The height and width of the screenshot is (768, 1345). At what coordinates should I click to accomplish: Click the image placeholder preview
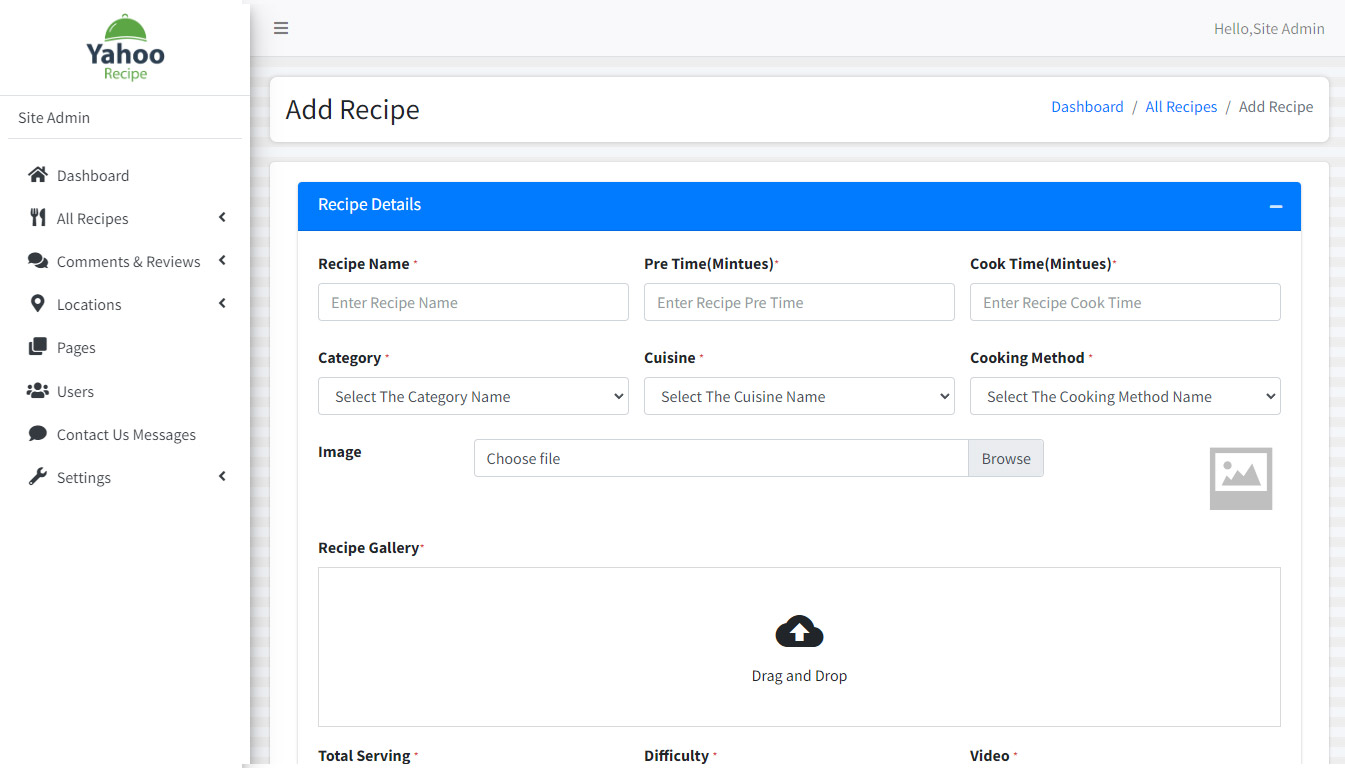pyautogui.click(x=1240, y=478)
